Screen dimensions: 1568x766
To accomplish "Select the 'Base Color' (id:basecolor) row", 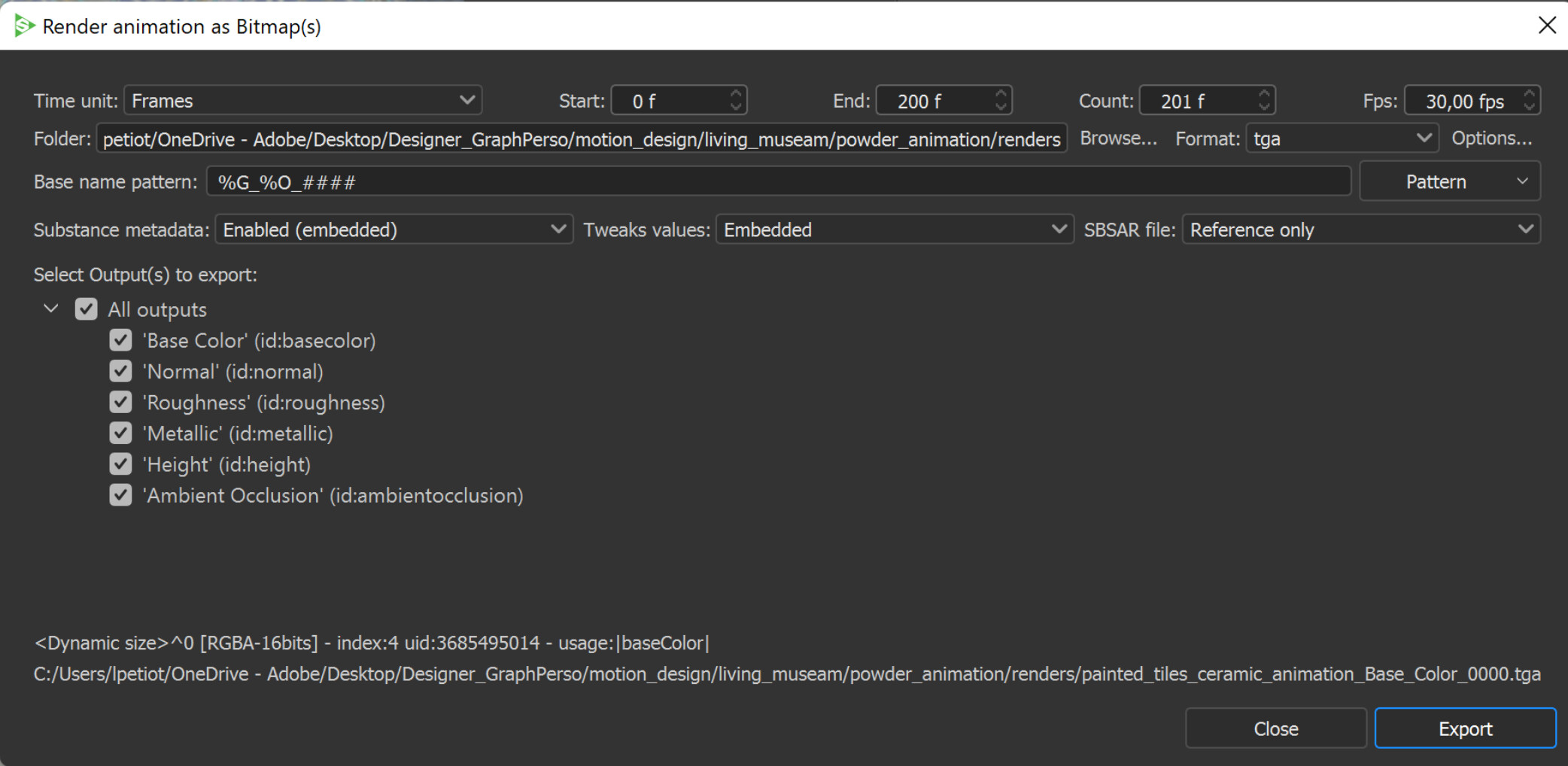I will click(259, 341).
